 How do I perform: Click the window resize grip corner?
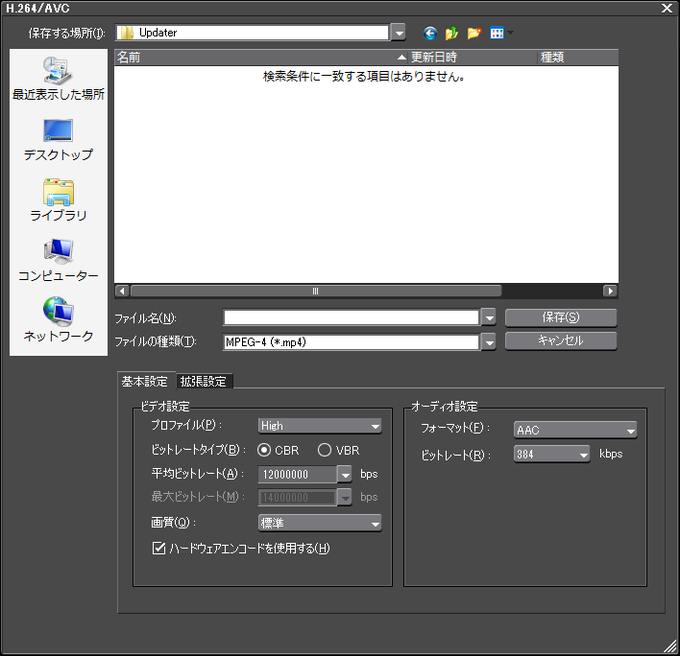coord(670,646)
